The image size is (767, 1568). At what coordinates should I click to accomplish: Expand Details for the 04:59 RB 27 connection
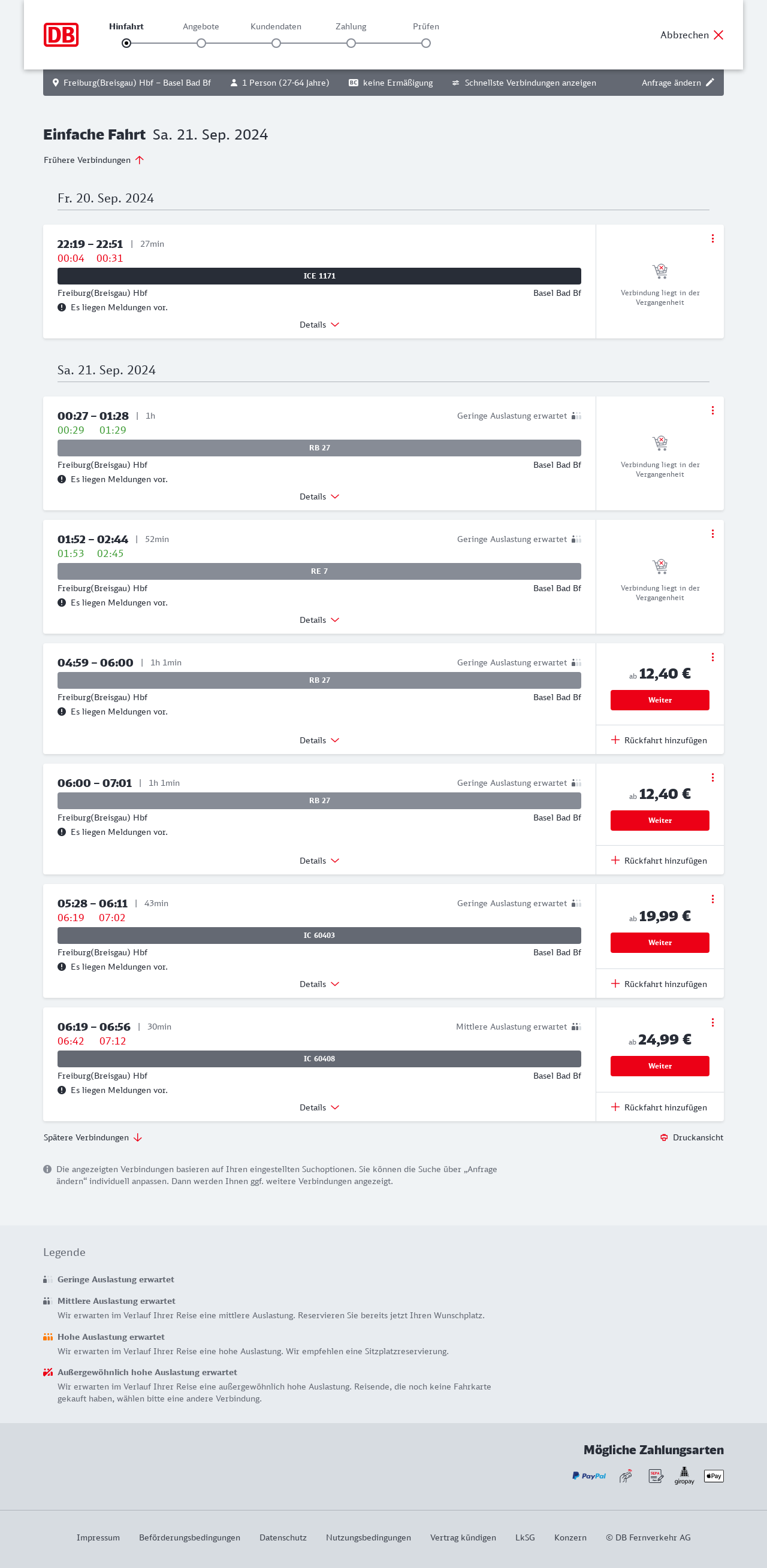[319, 740]
